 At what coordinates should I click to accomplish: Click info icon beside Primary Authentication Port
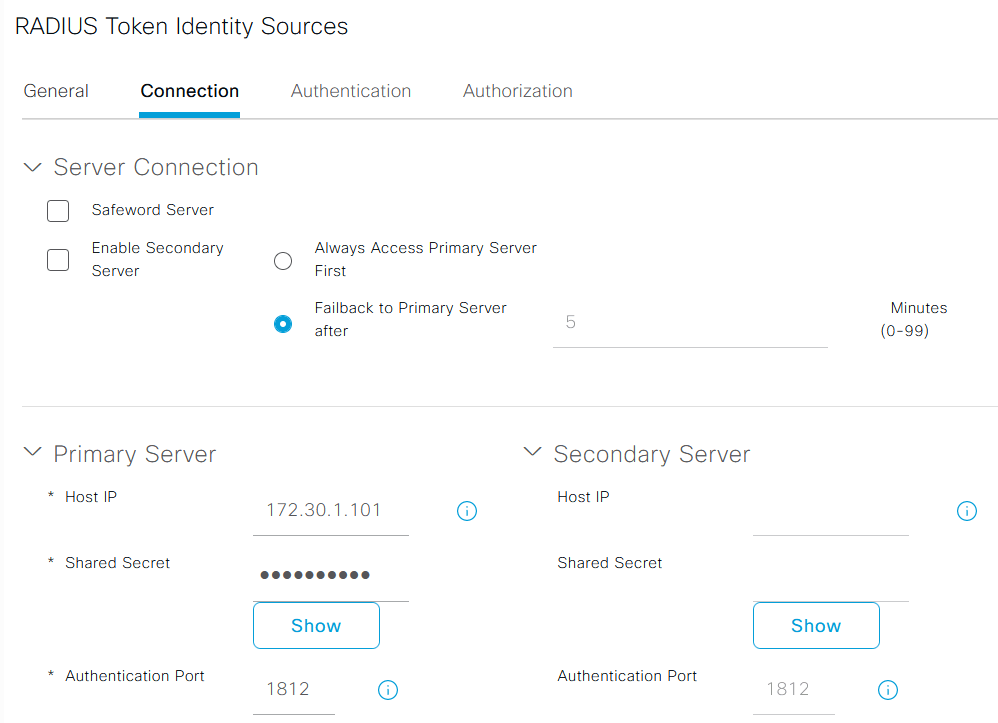389,690
